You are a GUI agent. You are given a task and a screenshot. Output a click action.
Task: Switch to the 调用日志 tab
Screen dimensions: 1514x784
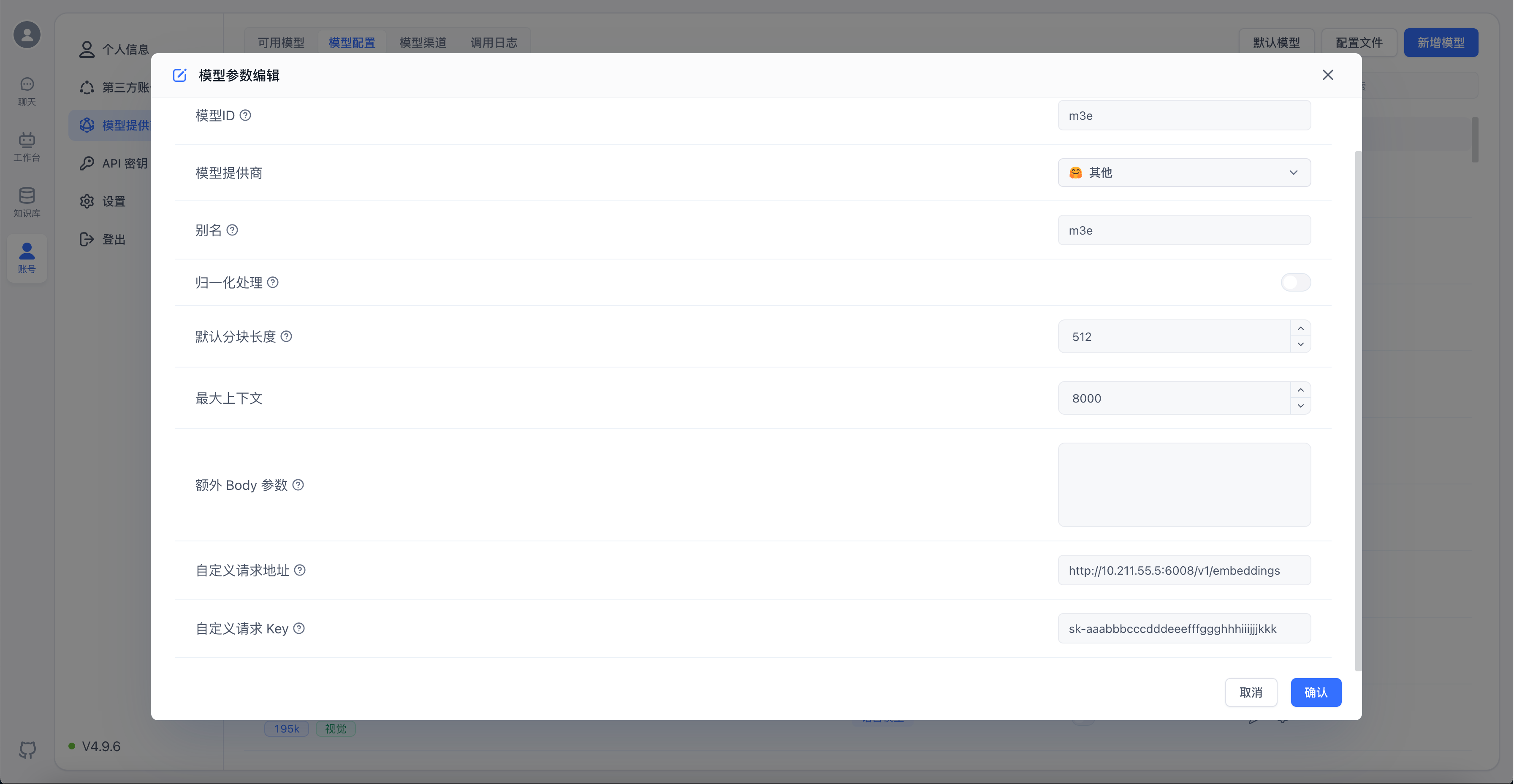(494, 42)
